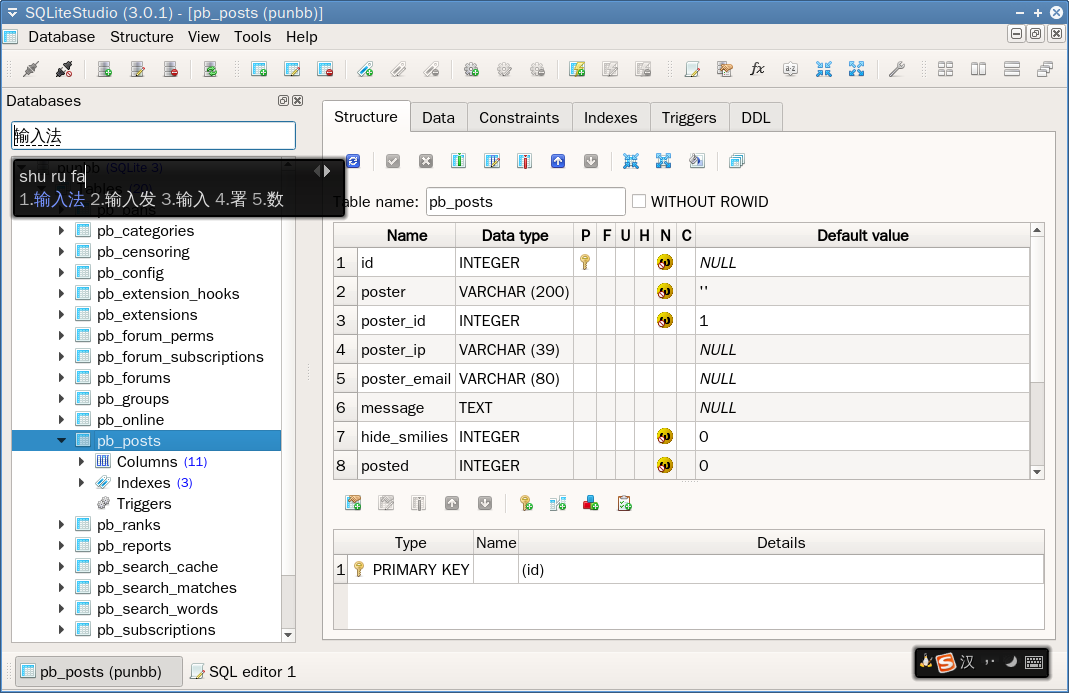Collapse the pb_posts tree node

pos(62,441)
